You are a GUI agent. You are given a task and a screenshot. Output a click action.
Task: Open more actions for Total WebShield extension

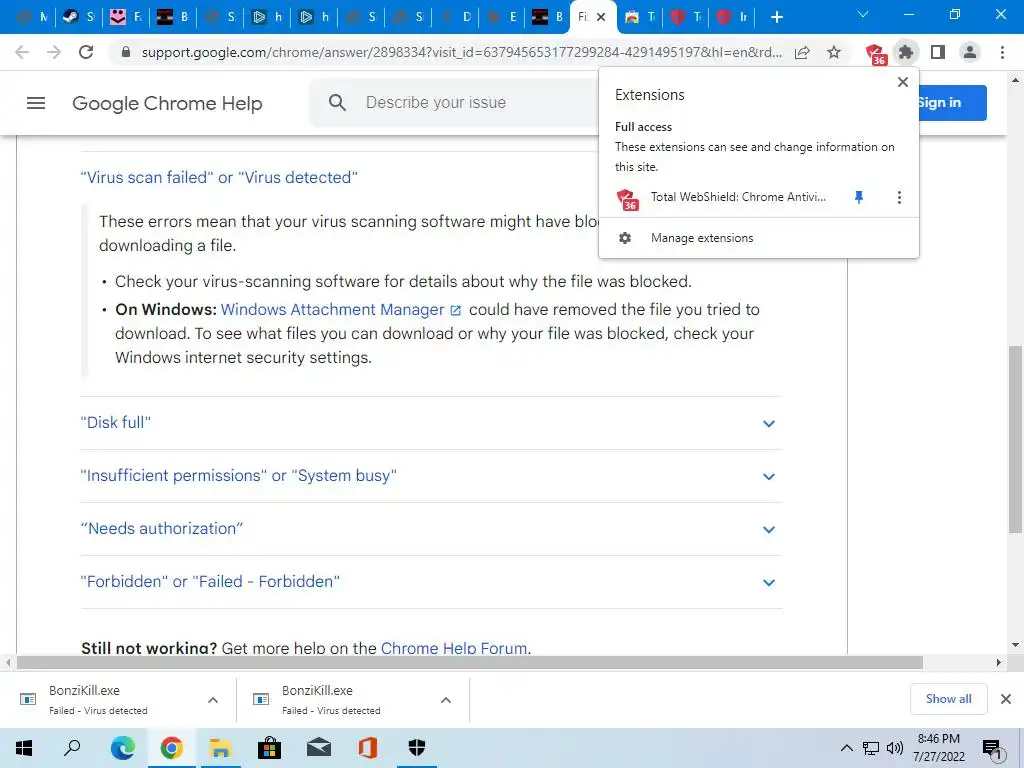tap(899, 197)
